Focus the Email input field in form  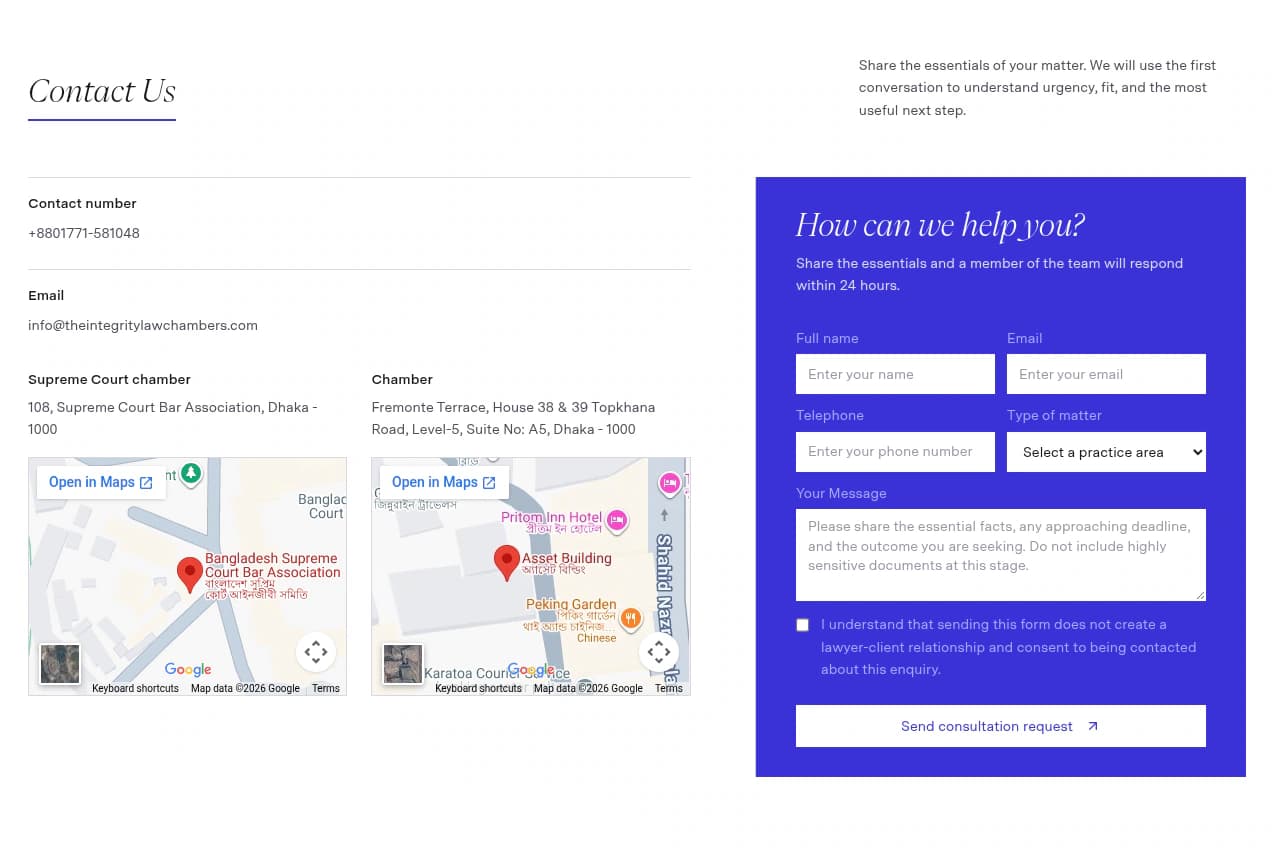click(x=1106, y=374)
